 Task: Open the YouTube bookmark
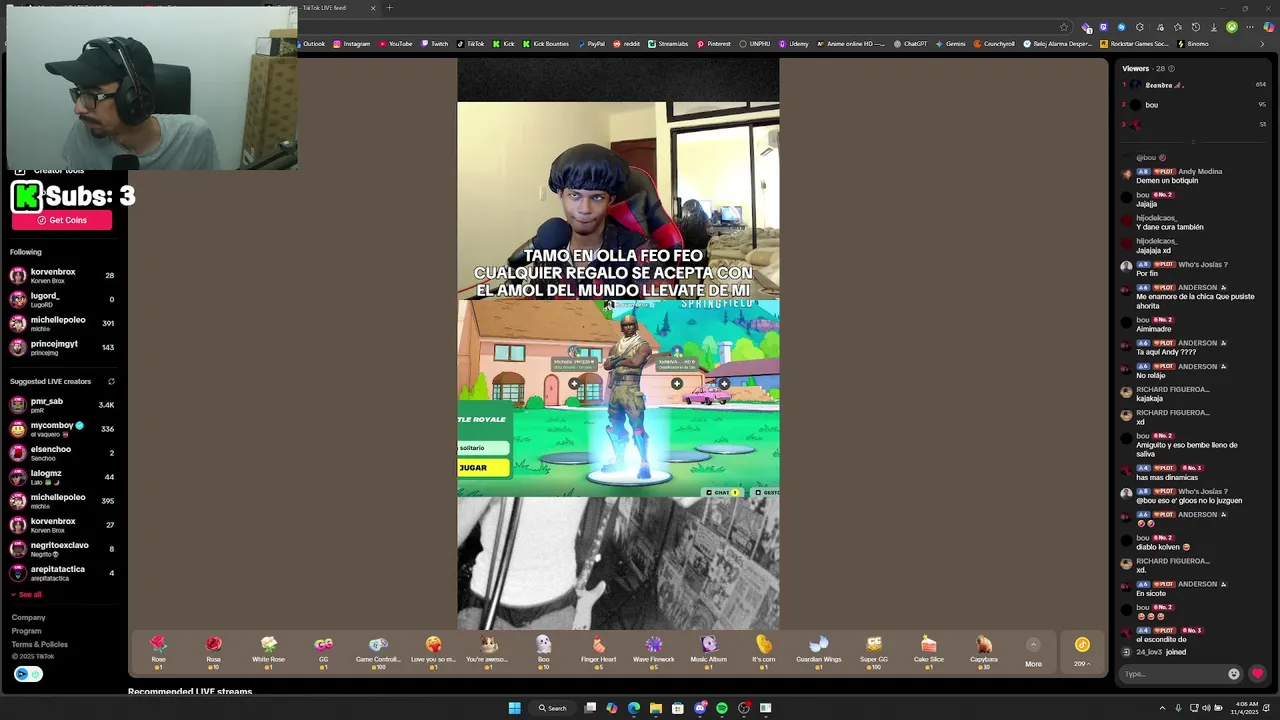tap(395, 44)
